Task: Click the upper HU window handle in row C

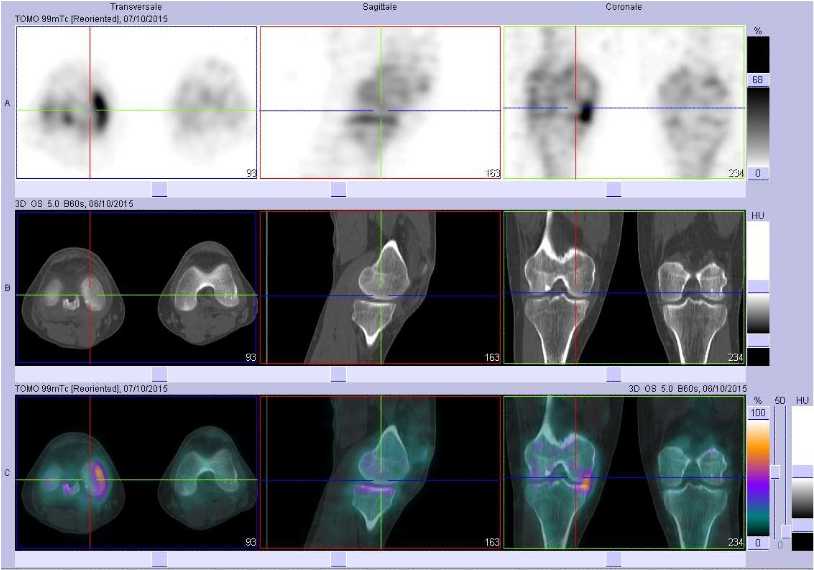Action: tap(803, 471)
